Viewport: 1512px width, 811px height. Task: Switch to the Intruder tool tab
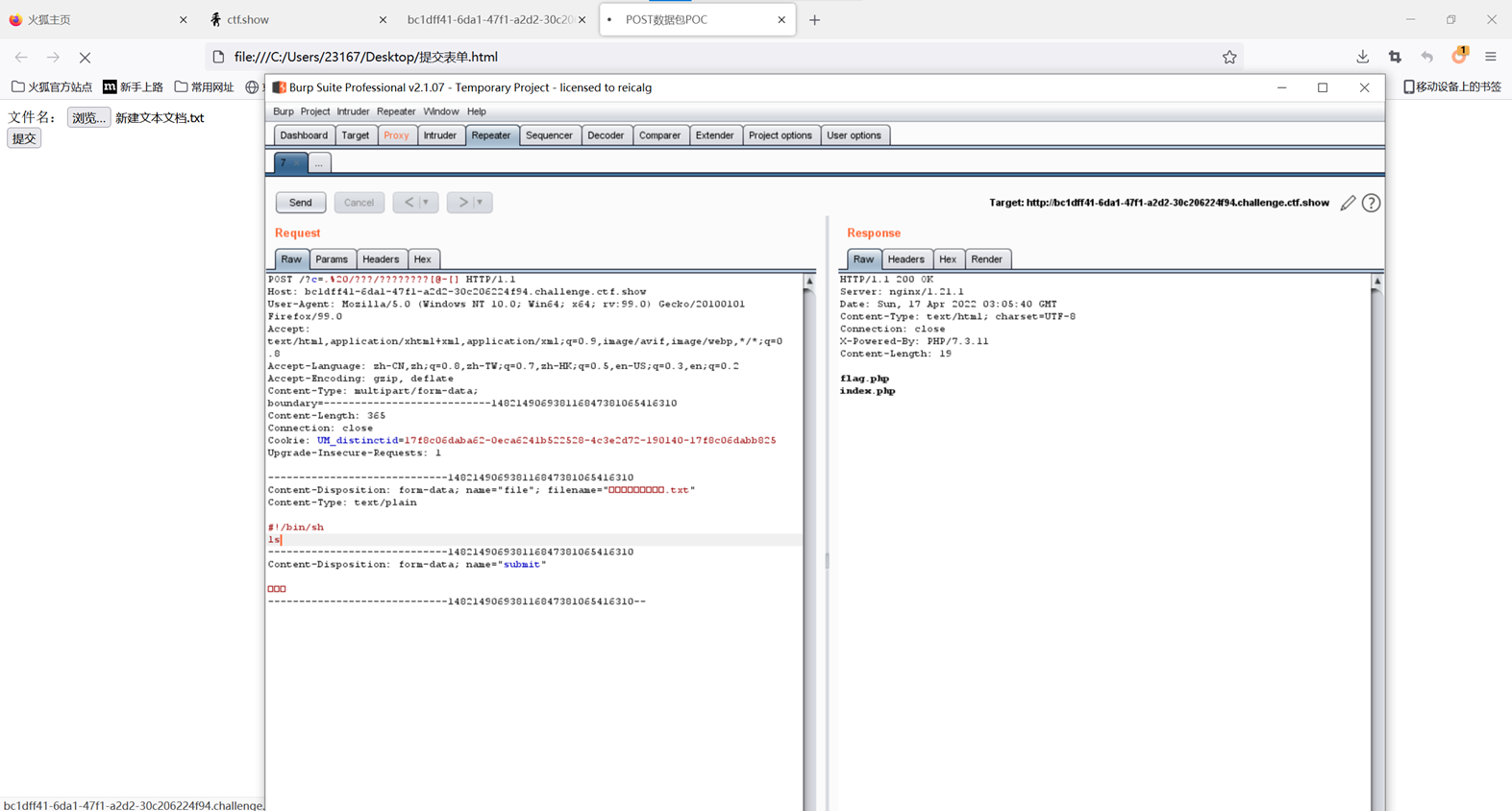(440, 135)
